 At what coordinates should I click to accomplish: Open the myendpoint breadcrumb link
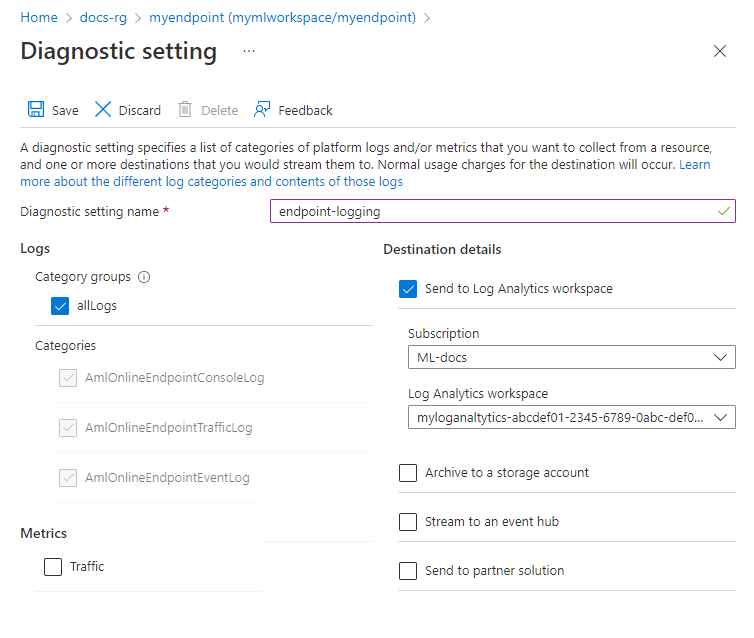[282, 18]
